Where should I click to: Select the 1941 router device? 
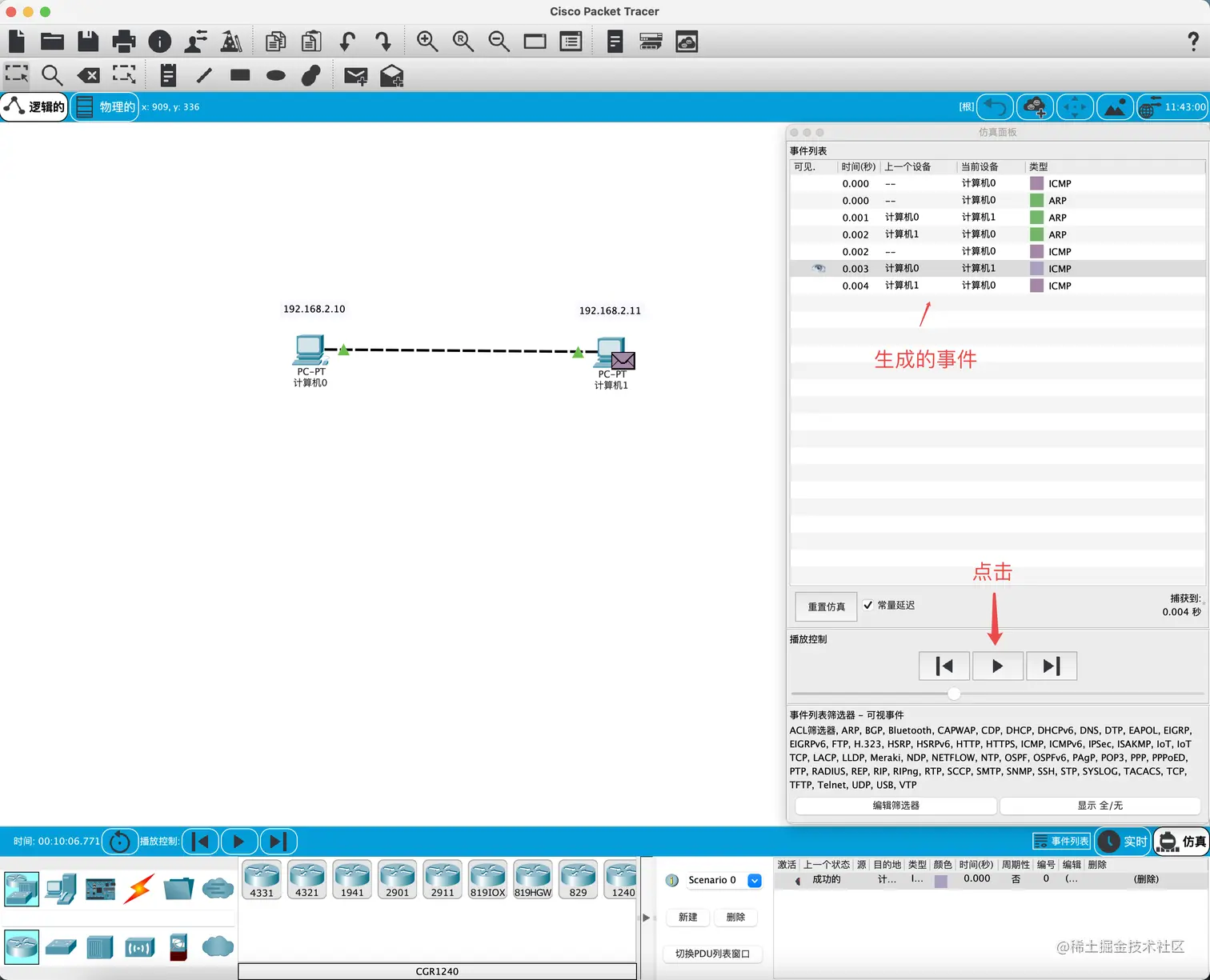tap(352, 880)
